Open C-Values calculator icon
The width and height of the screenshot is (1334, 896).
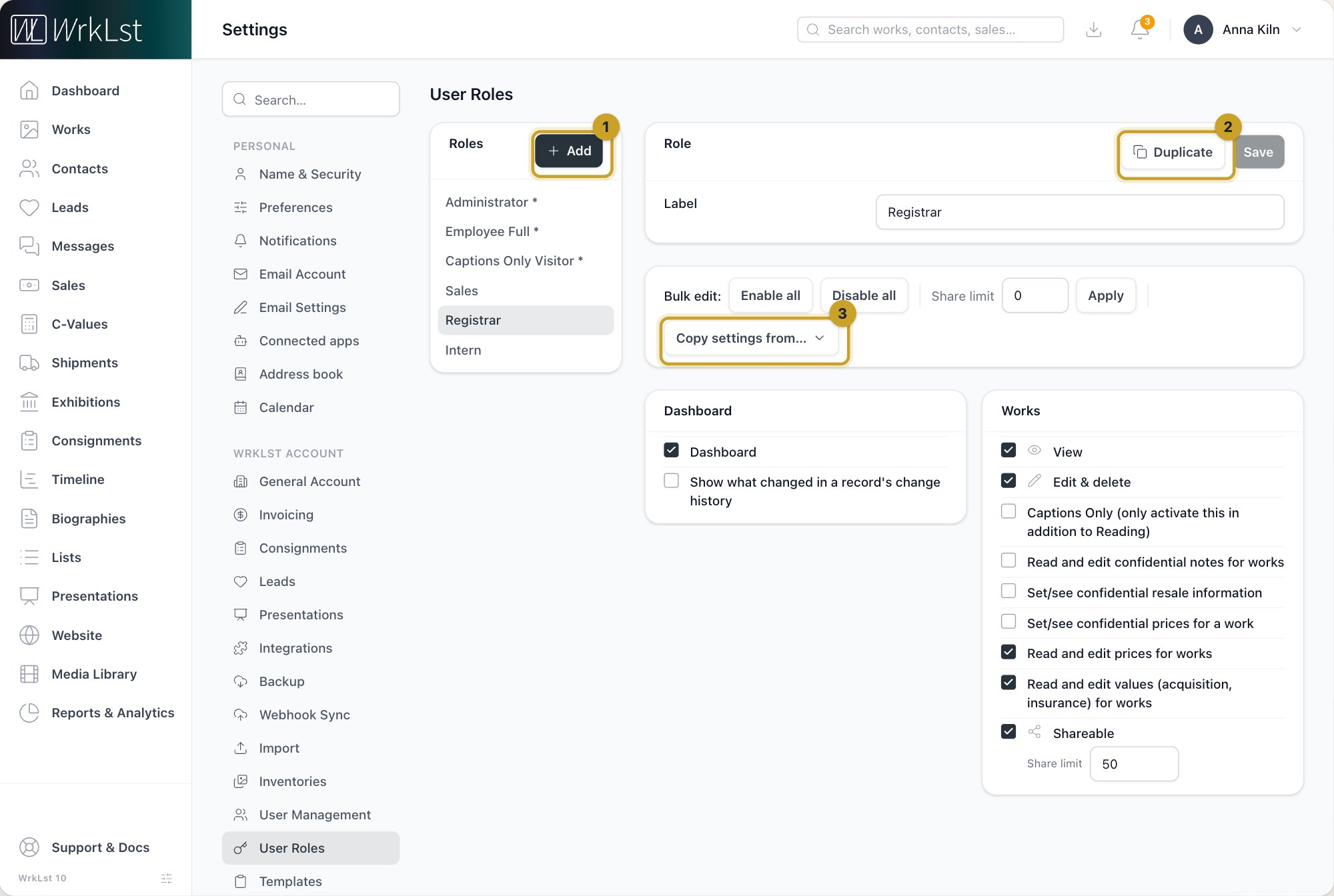[29, 324]
